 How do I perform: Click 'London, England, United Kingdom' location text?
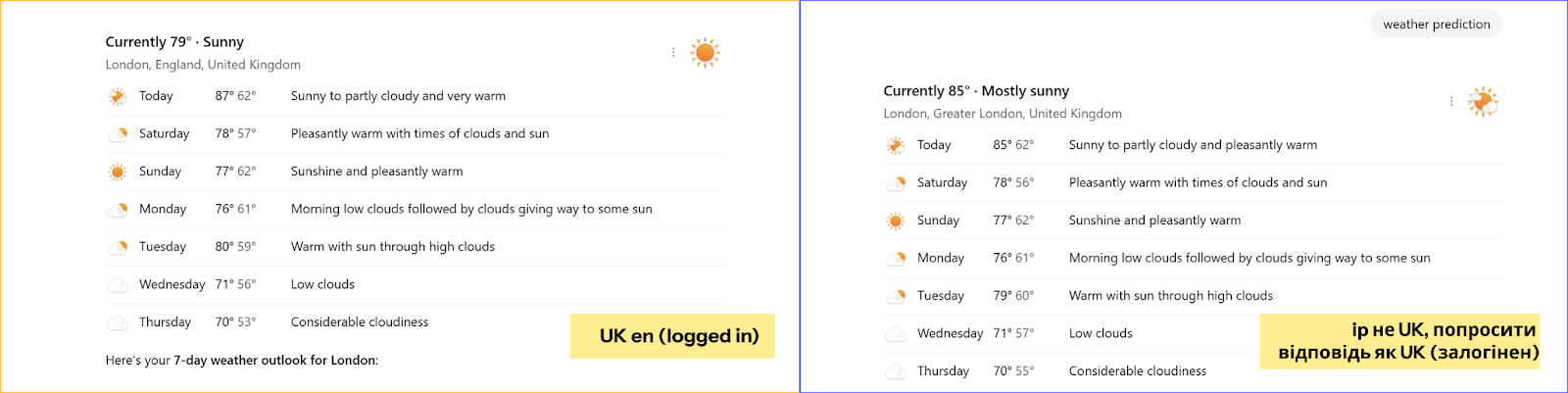pos(203,65)
